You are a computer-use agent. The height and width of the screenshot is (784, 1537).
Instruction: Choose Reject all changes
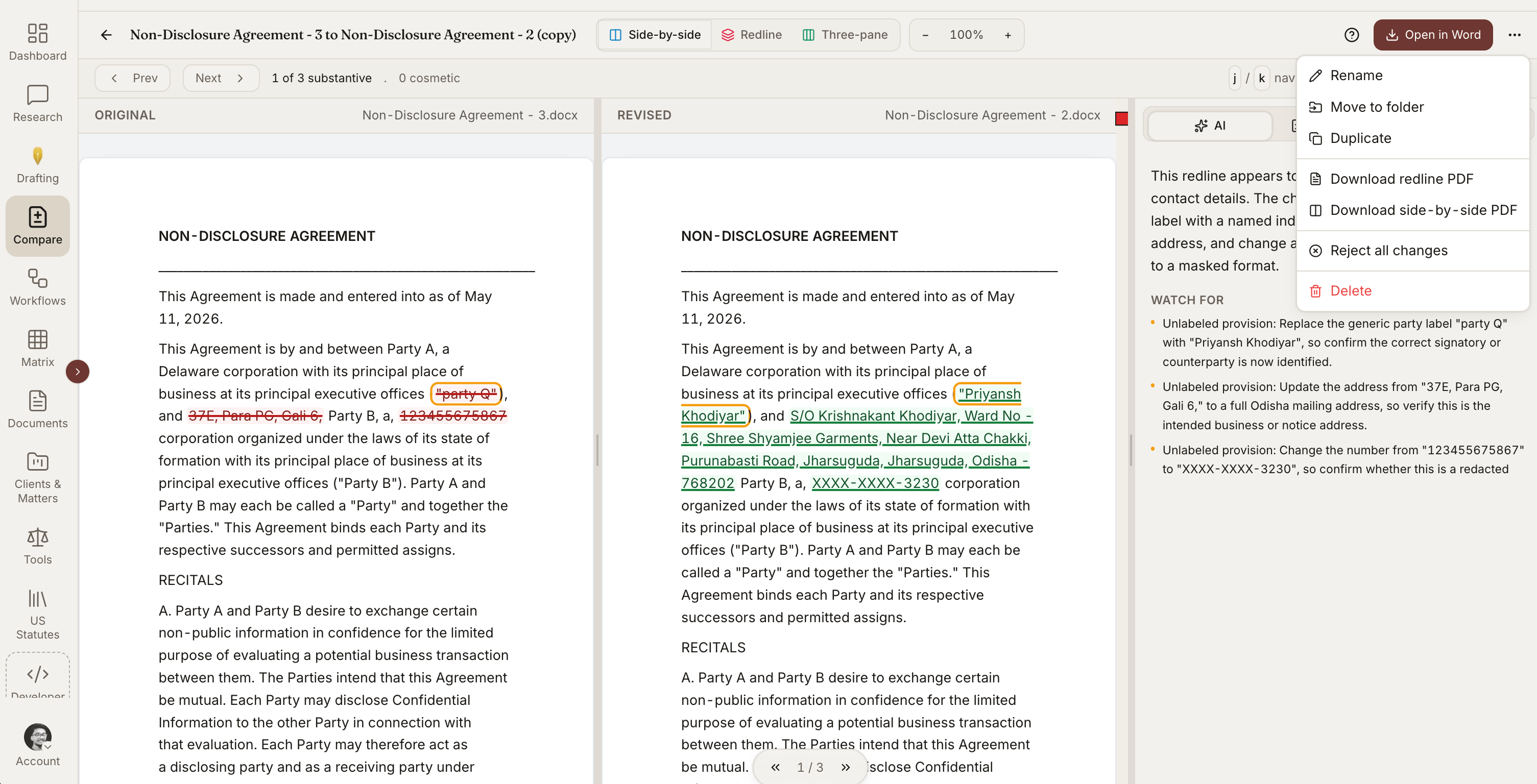click(1413, 251)
